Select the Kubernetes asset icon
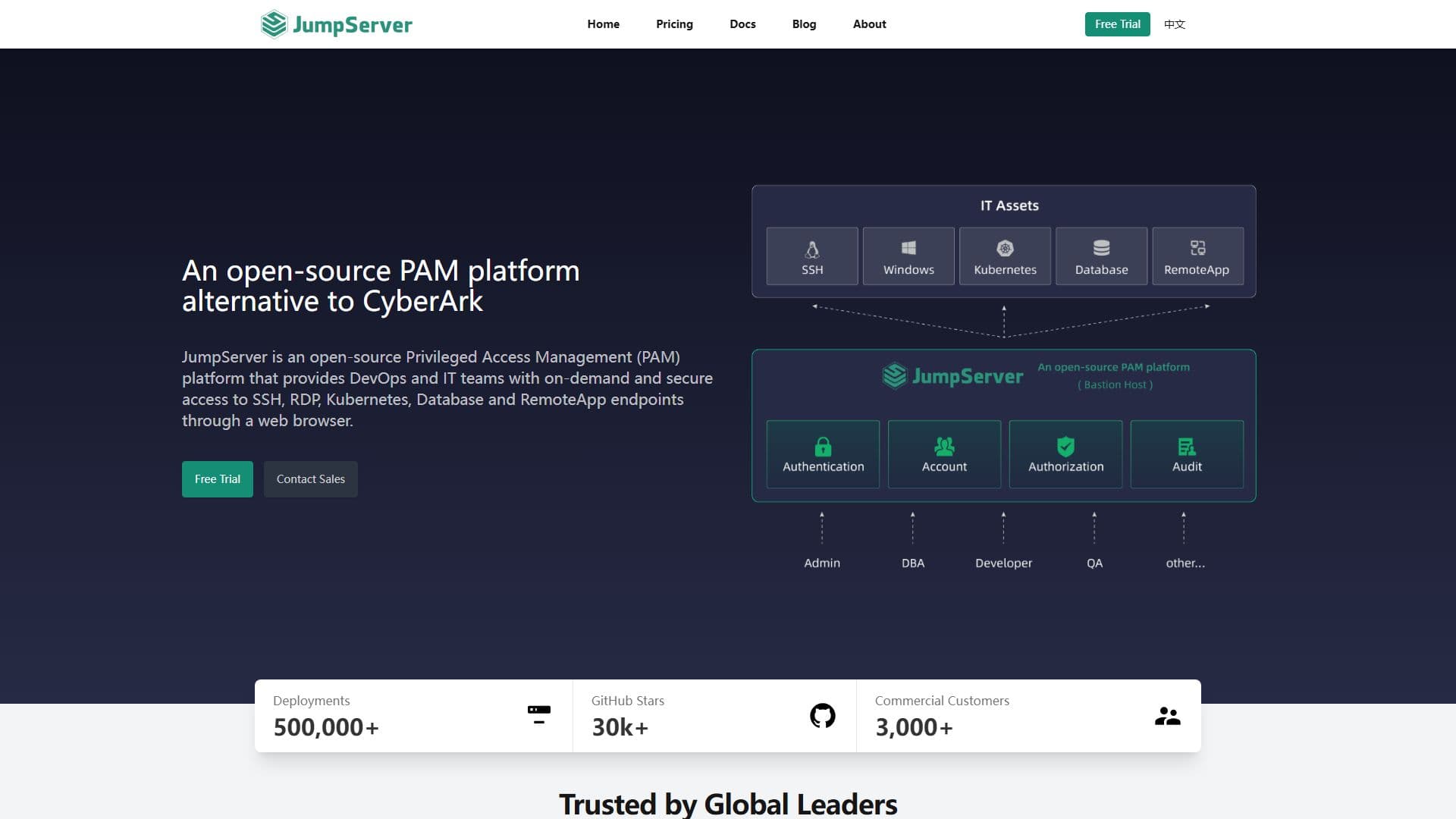This screenshot has width=1456, height=819. tap(1005, 248)
